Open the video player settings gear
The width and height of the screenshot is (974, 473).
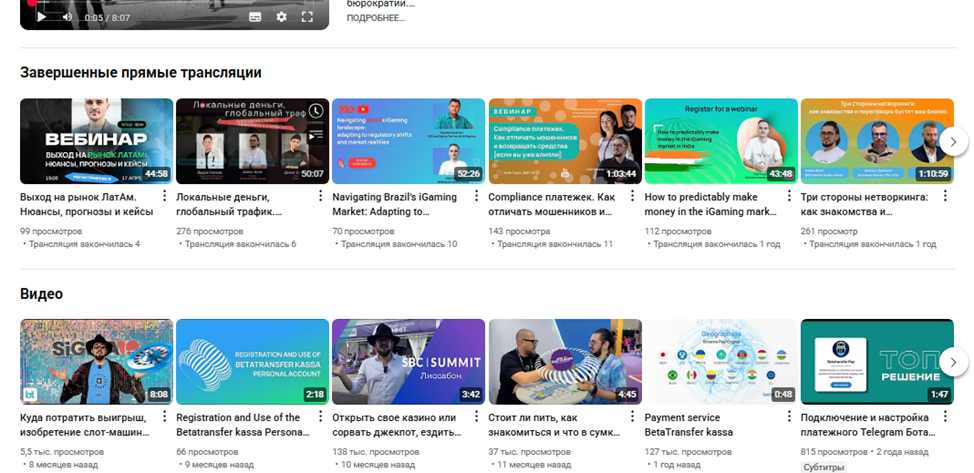pyautogui.click(x=281, y=17)
